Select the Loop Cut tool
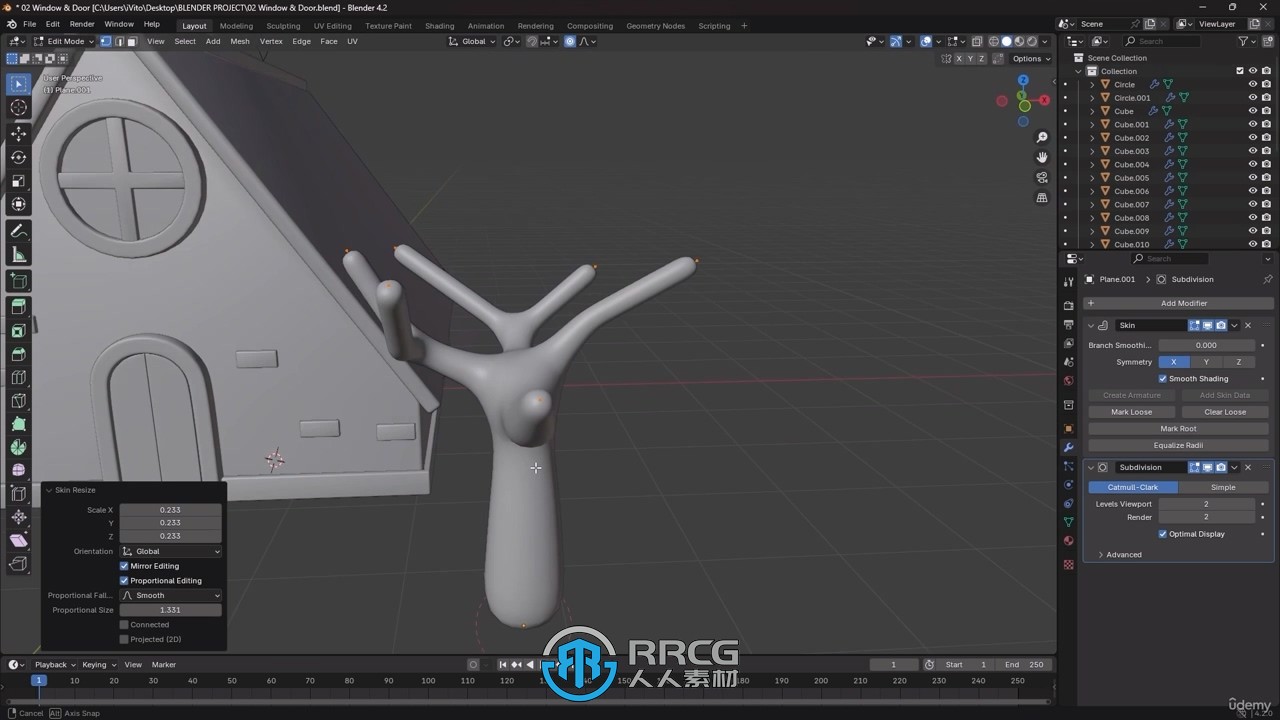The width and height of the screenshot is (1280, 720). [18, 377]
